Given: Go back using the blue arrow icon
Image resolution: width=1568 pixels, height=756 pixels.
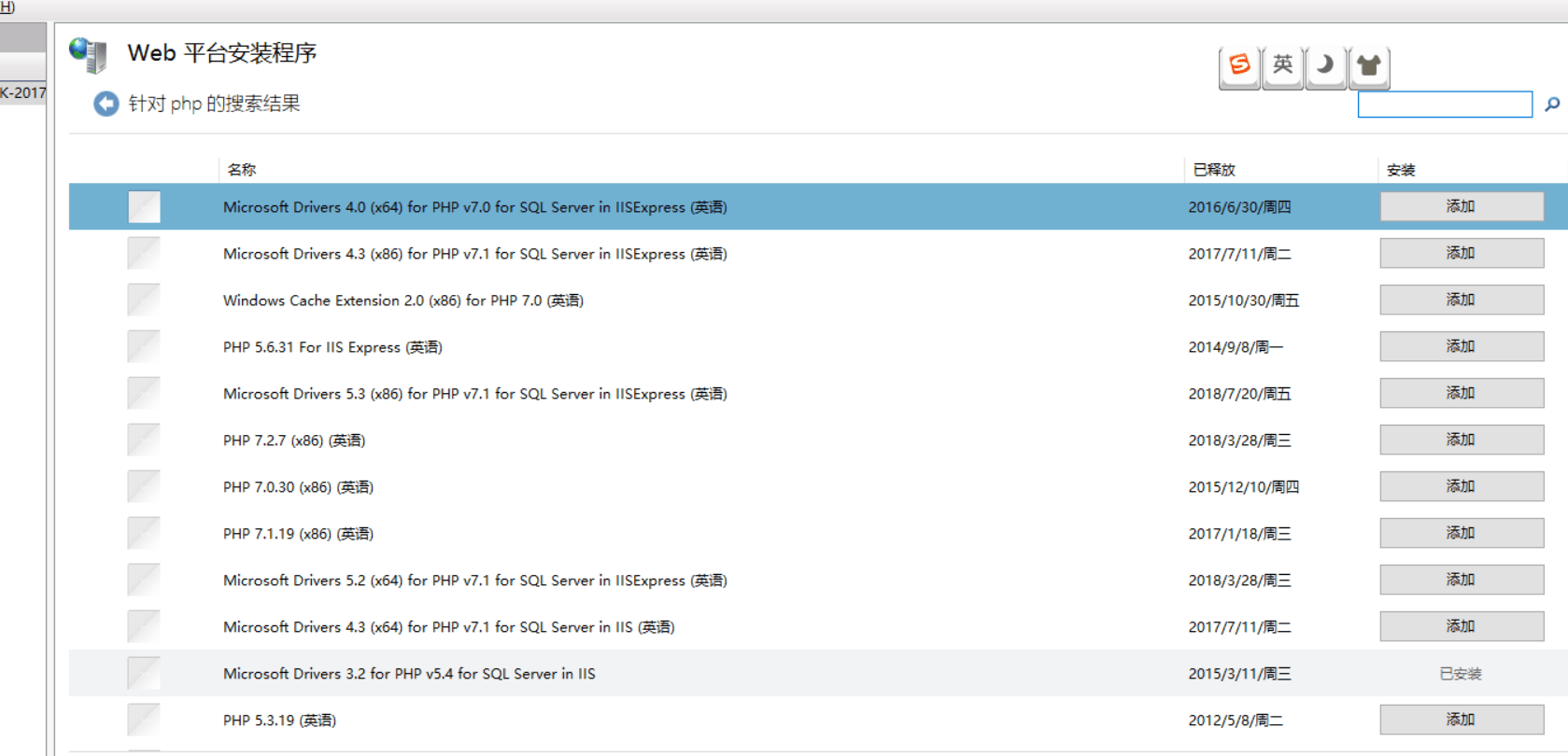Looking at the screenshot, I should pyautogui.click(x=106, y=104).
